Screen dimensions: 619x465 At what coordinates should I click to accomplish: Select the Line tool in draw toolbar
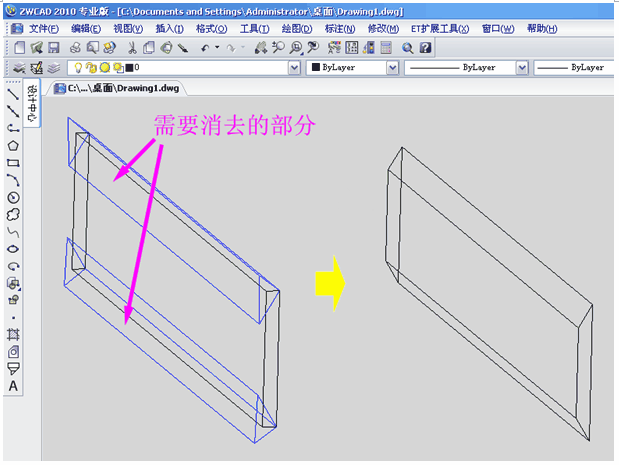click(x=13, y=94)
